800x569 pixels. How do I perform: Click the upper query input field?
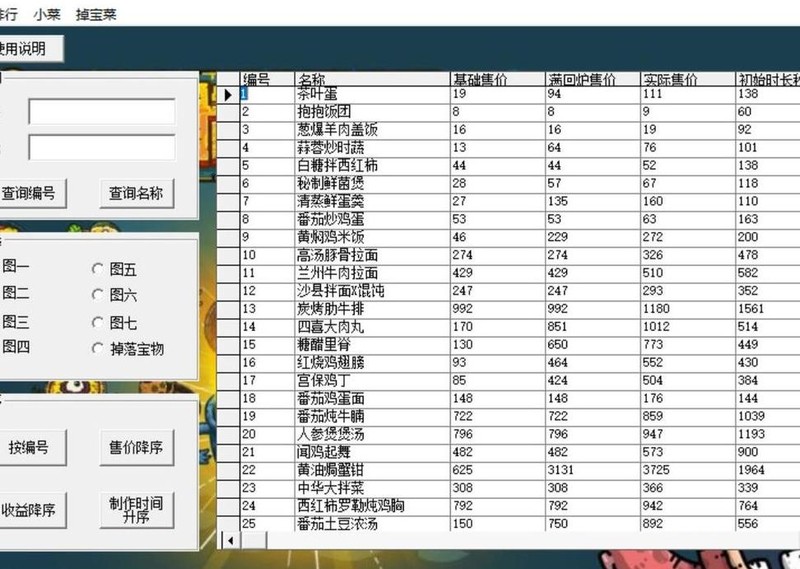[101, 112]
